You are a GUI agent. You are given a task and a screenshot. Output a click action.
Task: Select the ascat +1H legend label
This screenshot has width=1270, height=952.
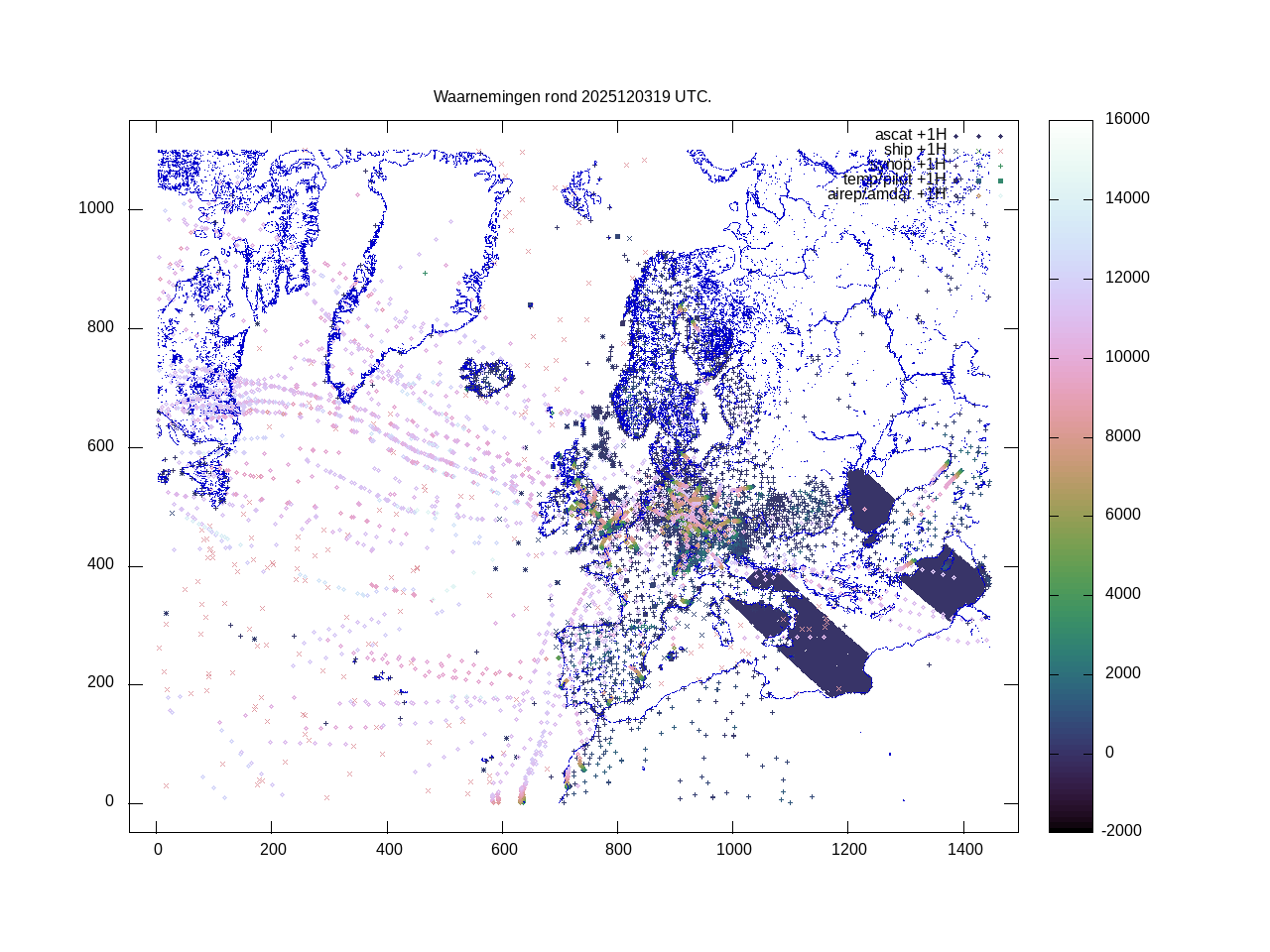[x=910, y=135]
